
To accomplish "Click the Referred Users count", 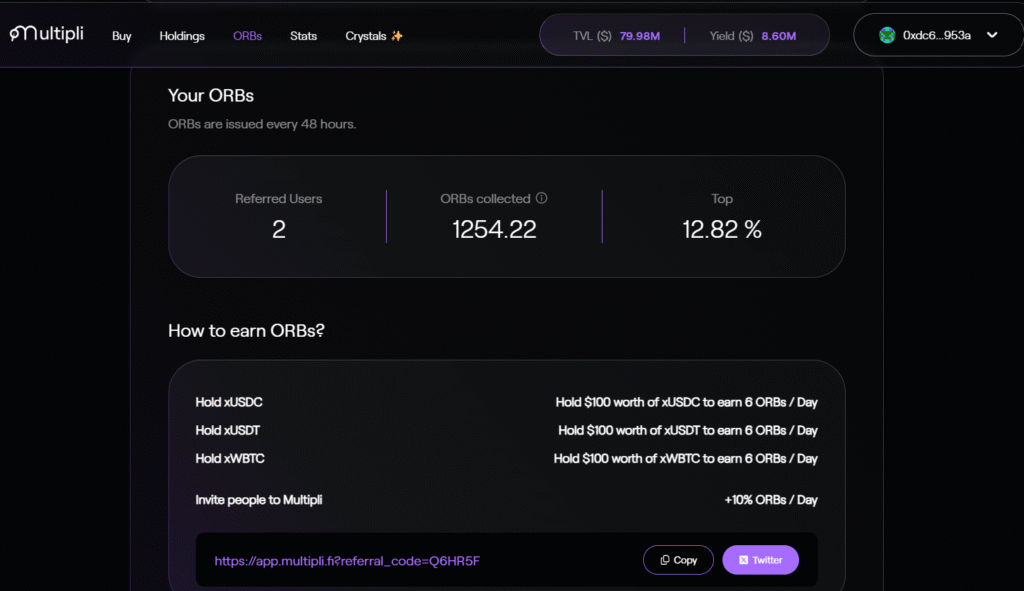I will pyautogui.click(x=278, y=230).
